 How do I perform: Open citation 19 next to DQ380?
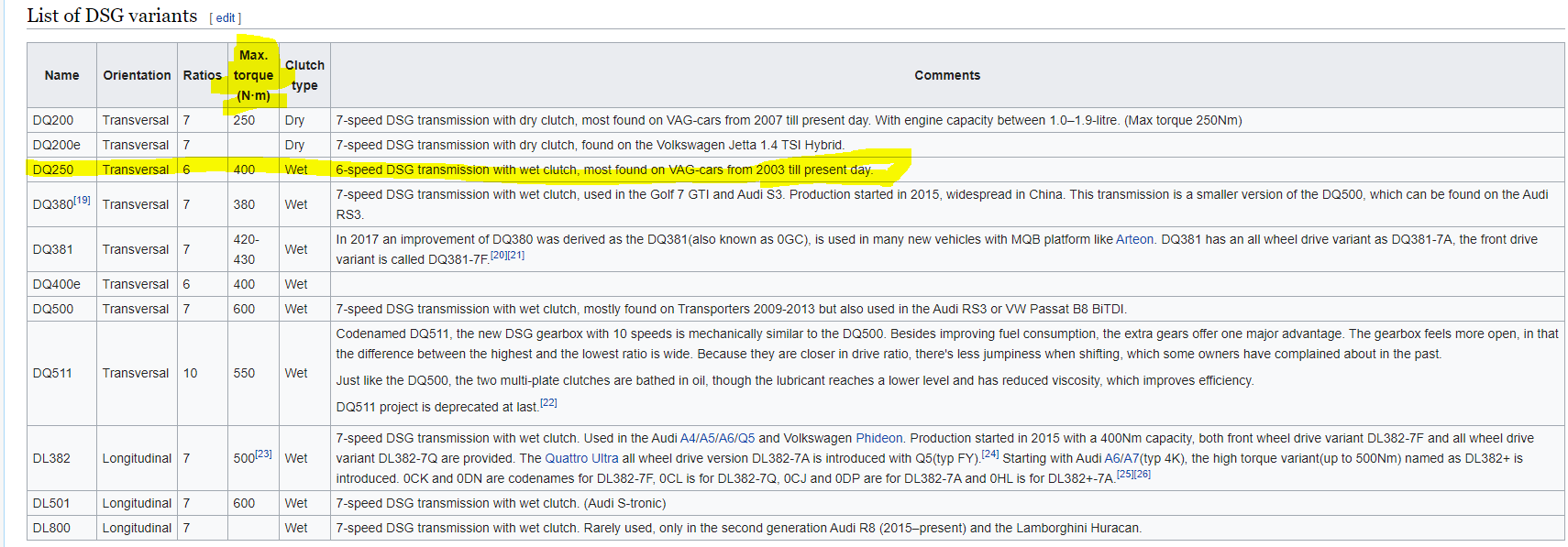pyautogui.click(x=82, y=200)
